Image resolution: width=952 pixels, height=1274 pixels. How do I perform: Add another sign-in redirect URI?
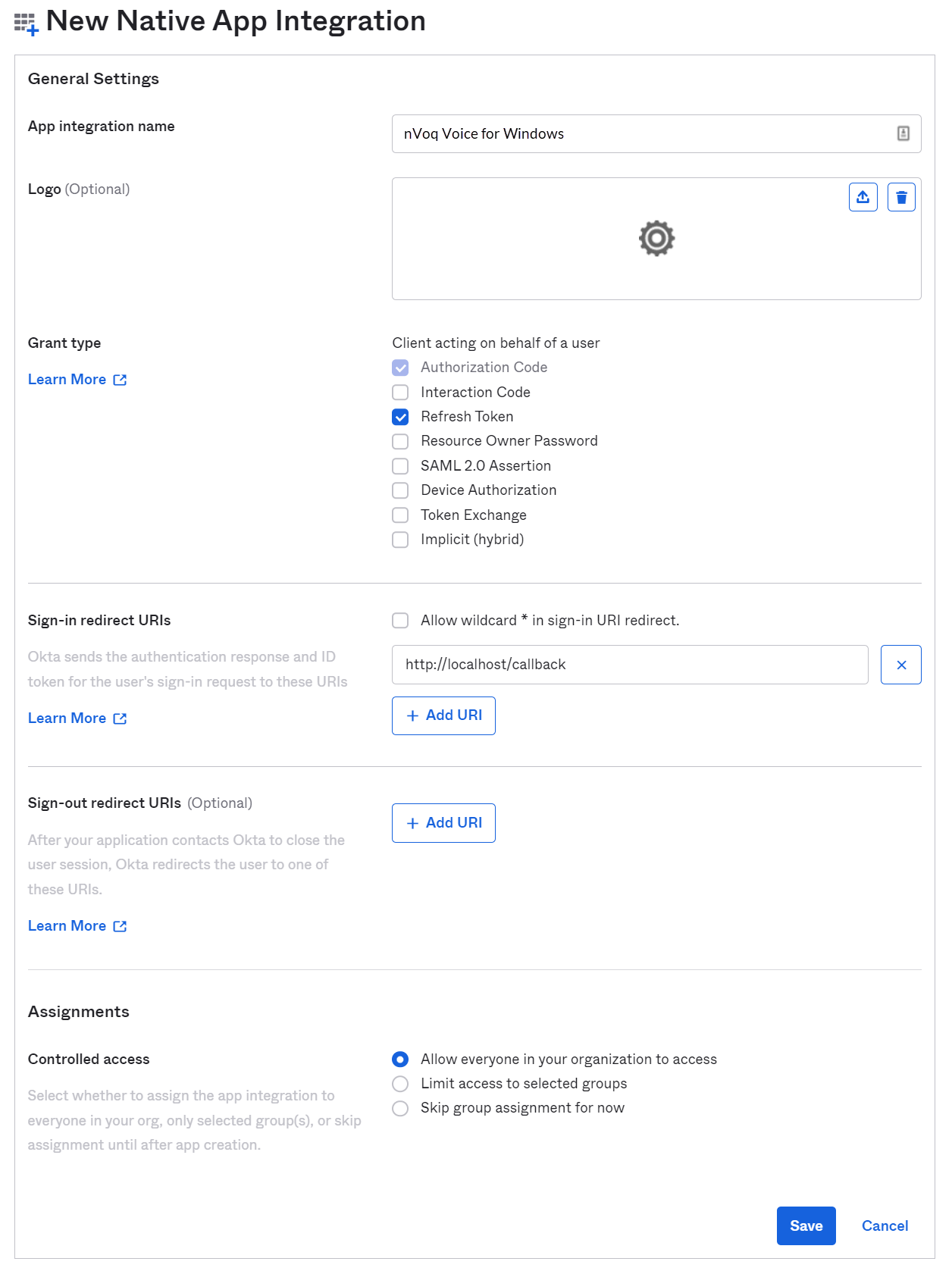(x=443, y=715)
